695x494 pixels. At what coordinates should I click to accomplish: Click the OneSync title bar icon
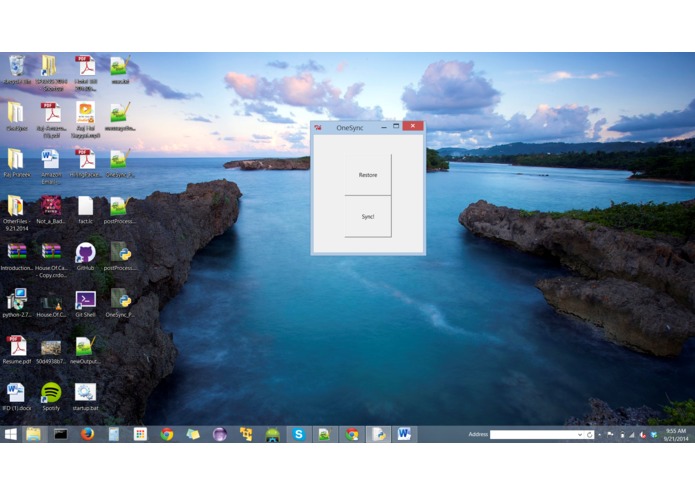point(318,128)
